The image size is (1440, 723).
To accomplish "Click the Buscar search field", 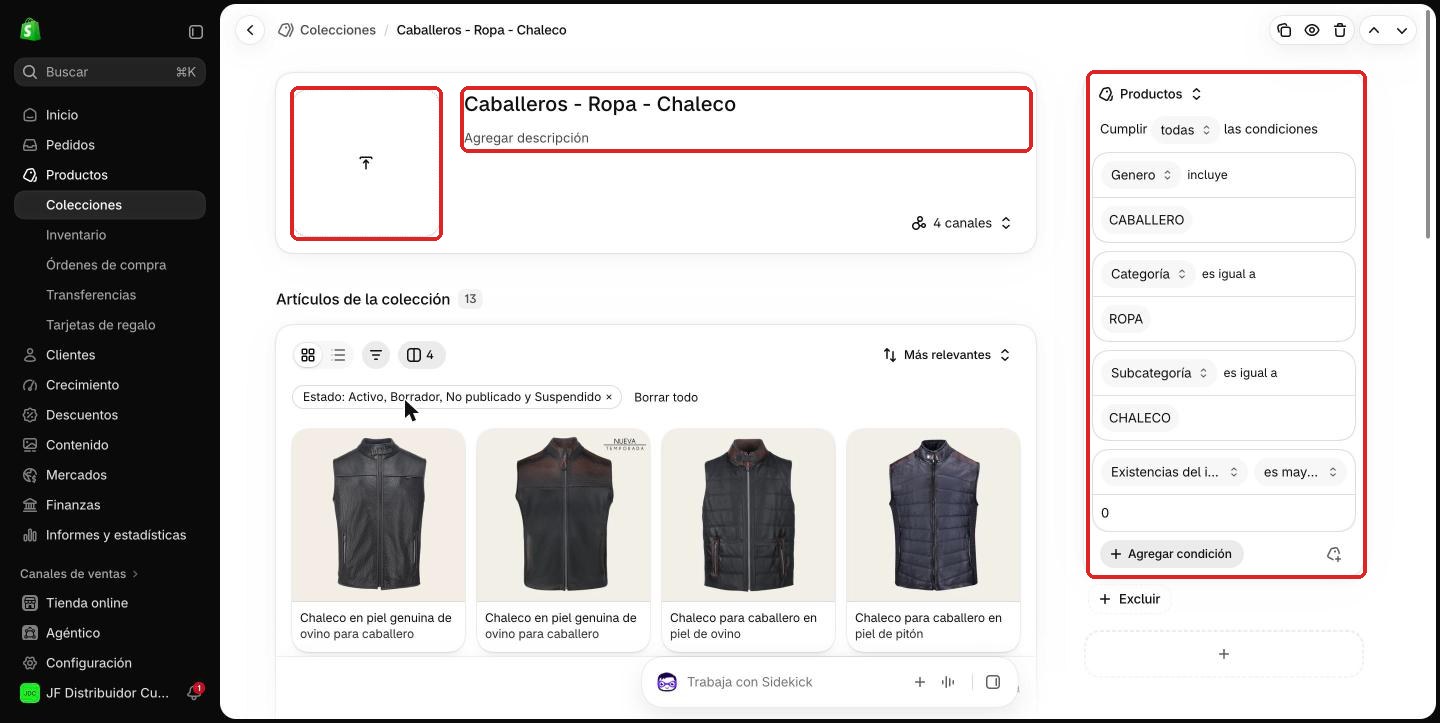I will click(110, 72).
